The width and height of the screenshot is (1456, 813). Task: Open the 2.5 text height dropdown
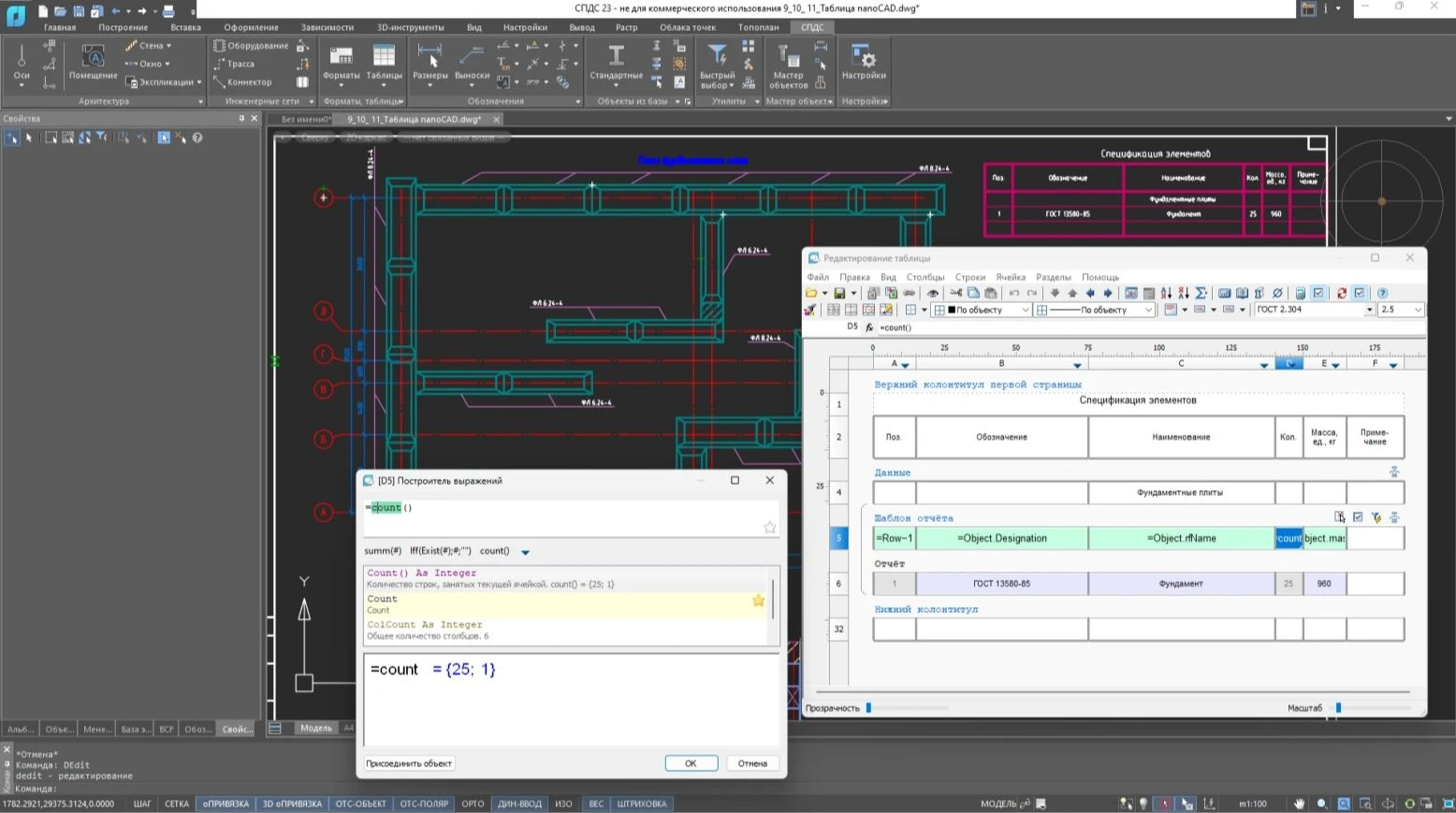pos(1417,310)
